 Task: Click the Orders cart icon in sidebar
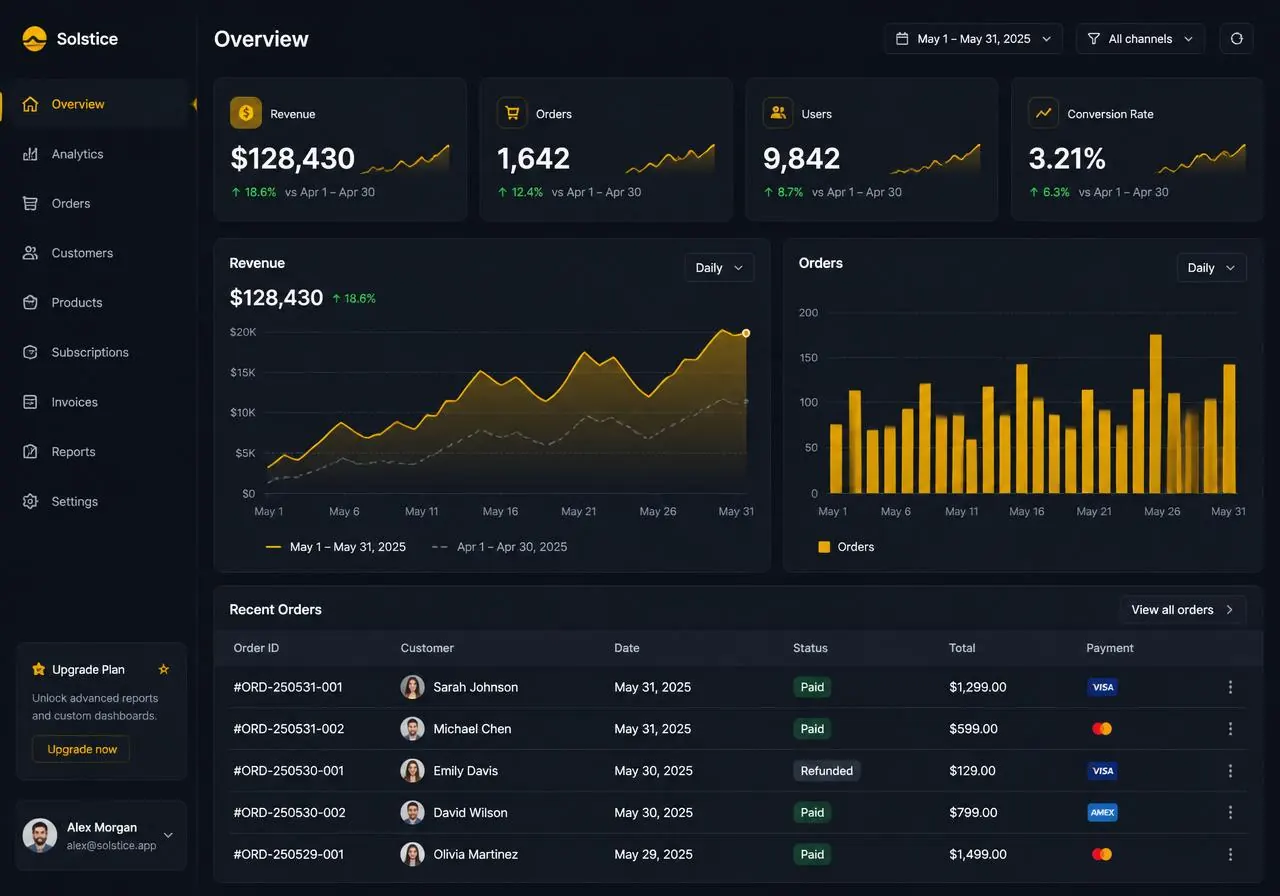(30, 203)
